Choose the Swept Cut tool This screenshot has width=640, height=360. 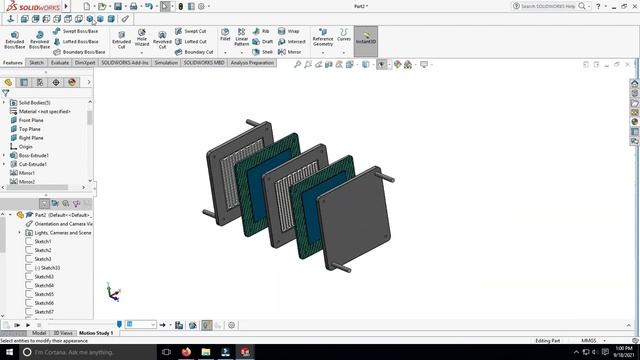tap(191, 31)
